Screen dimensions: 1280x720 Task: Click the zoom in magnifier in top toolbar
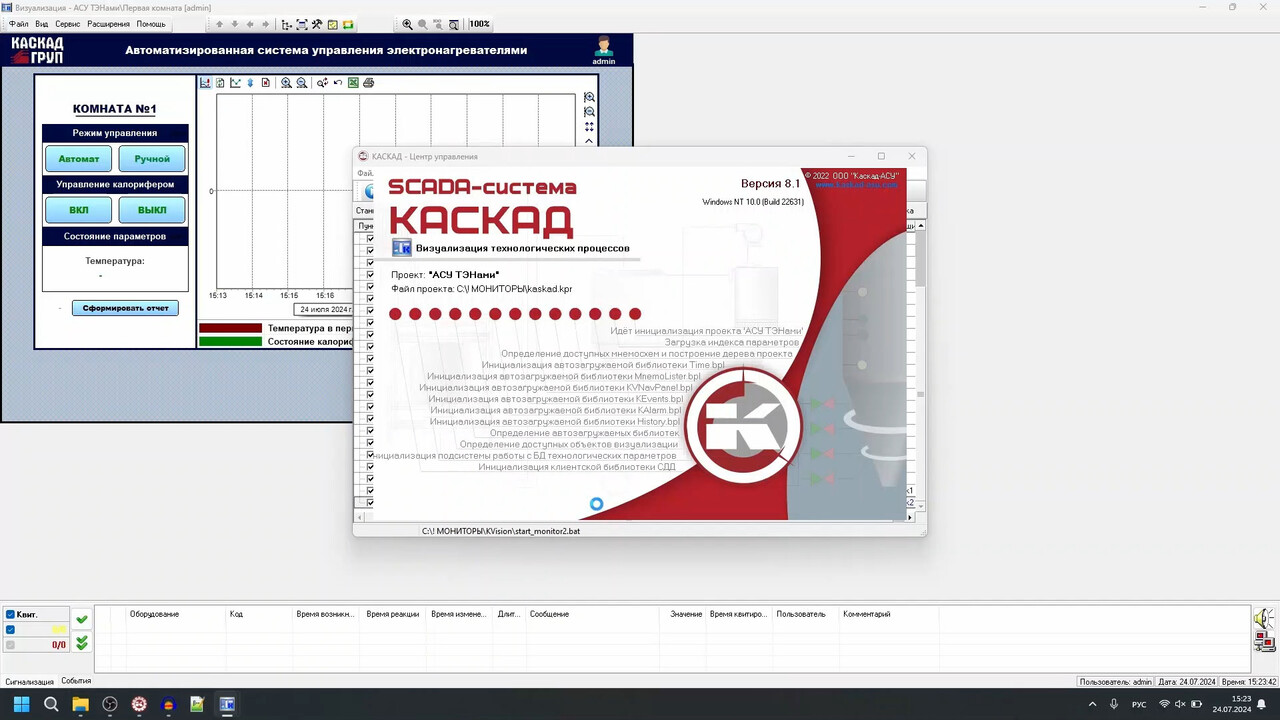click(407, 24)
